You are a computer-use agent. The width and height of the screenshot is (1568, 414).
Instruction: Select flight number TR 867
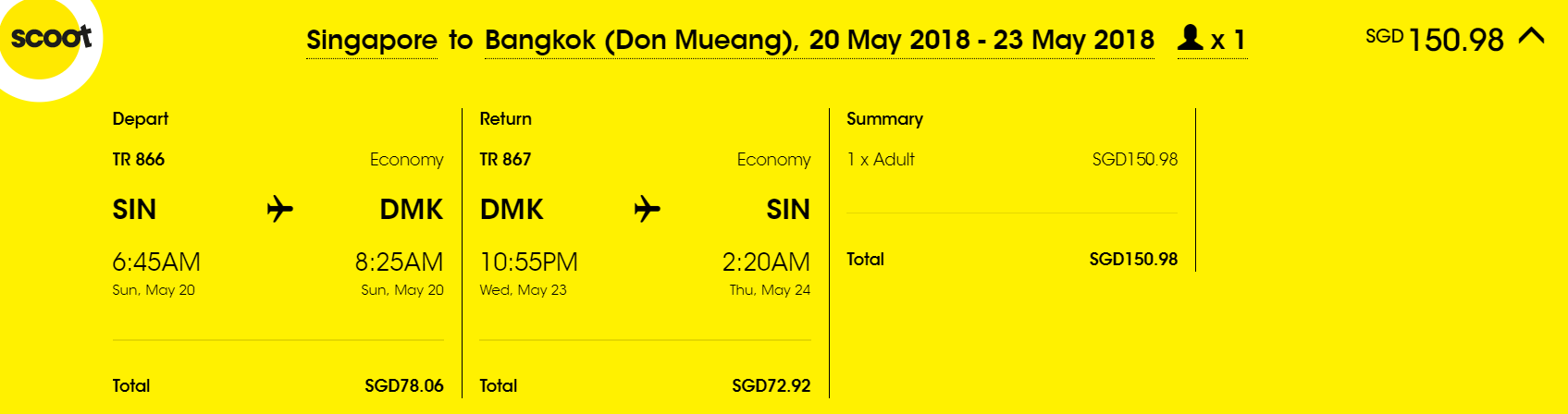click(505, 159)
